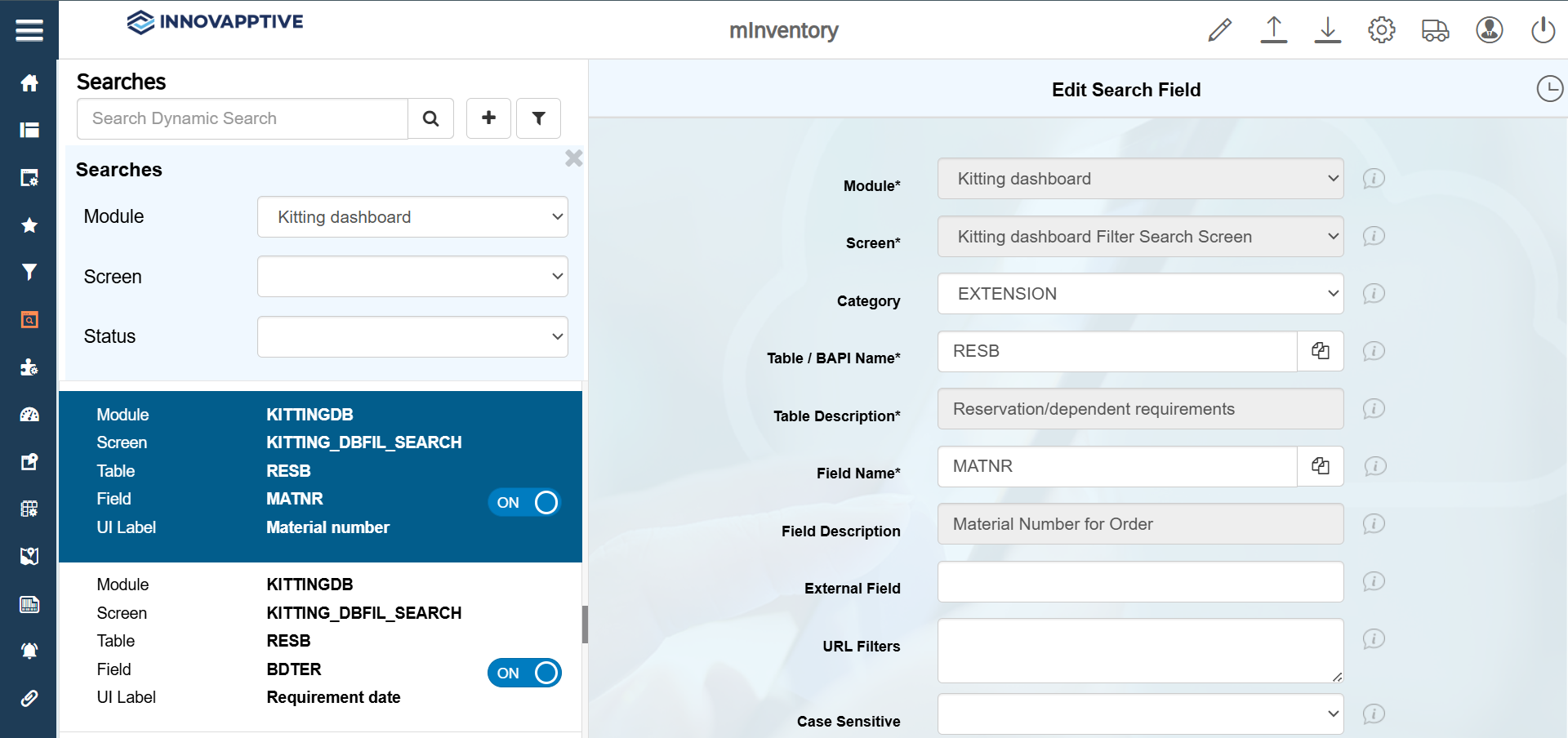Click the add new search plus button
Image resolution: width=1568 pixels, height=738 pixels.
(x=488, y=118)
